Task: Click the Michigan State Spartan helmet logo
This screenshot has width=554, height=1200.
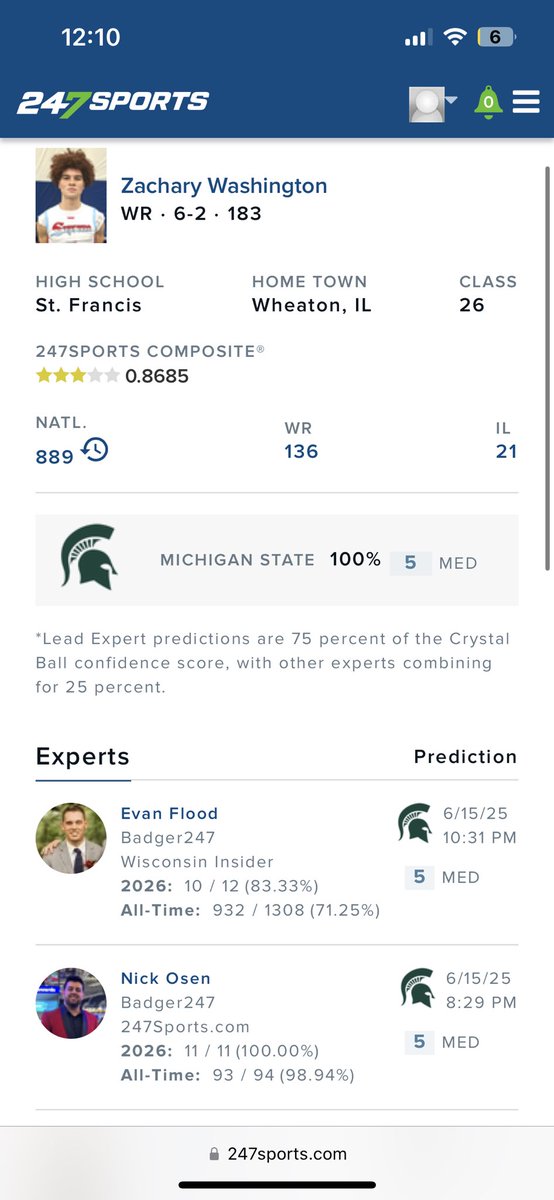Action: [89, 557]
